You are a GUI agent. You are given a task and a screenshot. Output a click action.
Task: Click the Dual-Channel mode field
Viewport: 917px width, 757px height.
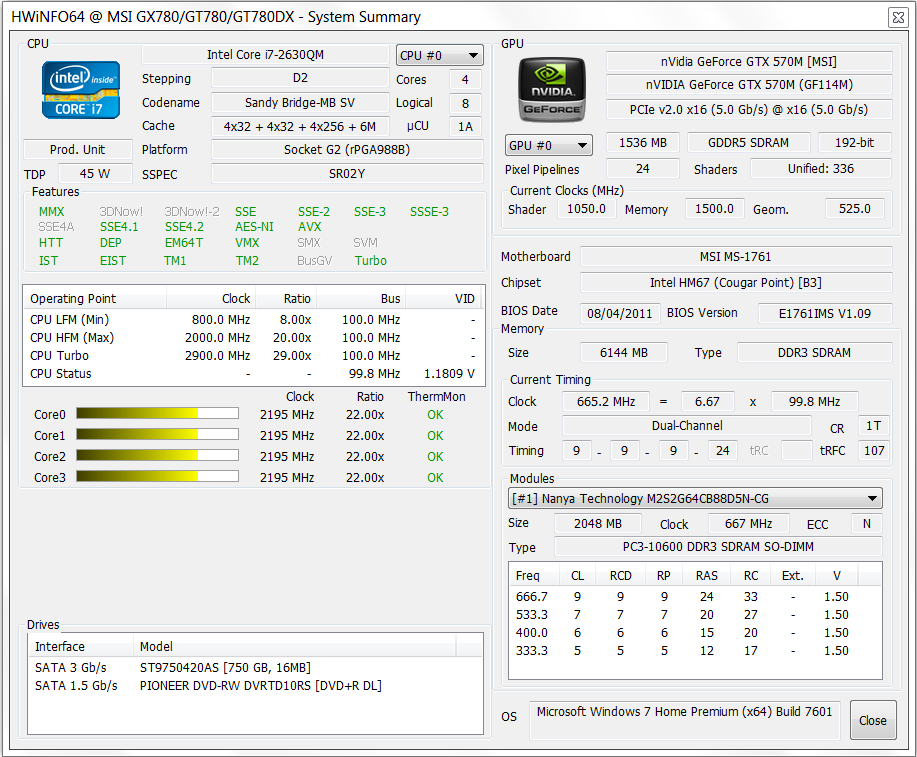(x=687, y=426)
